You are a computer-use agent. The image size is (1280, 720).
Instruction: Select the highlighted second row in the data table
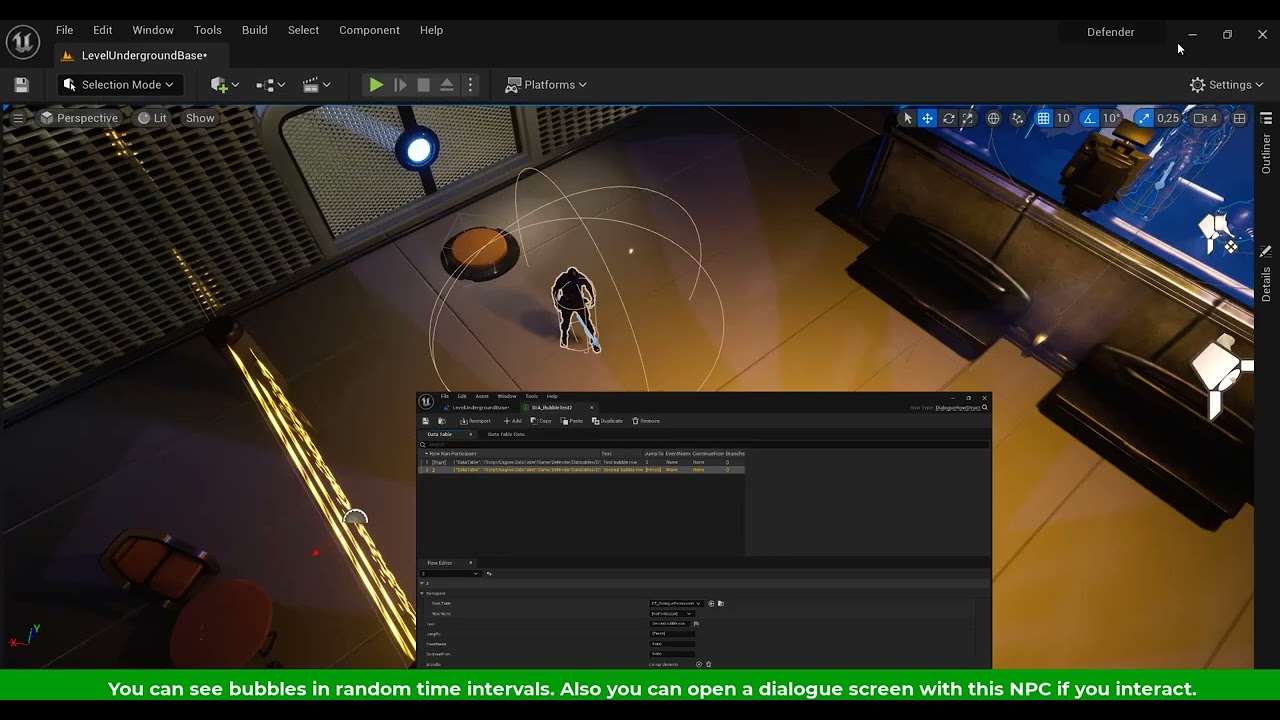pyautogui.click(x=582, y=470)
